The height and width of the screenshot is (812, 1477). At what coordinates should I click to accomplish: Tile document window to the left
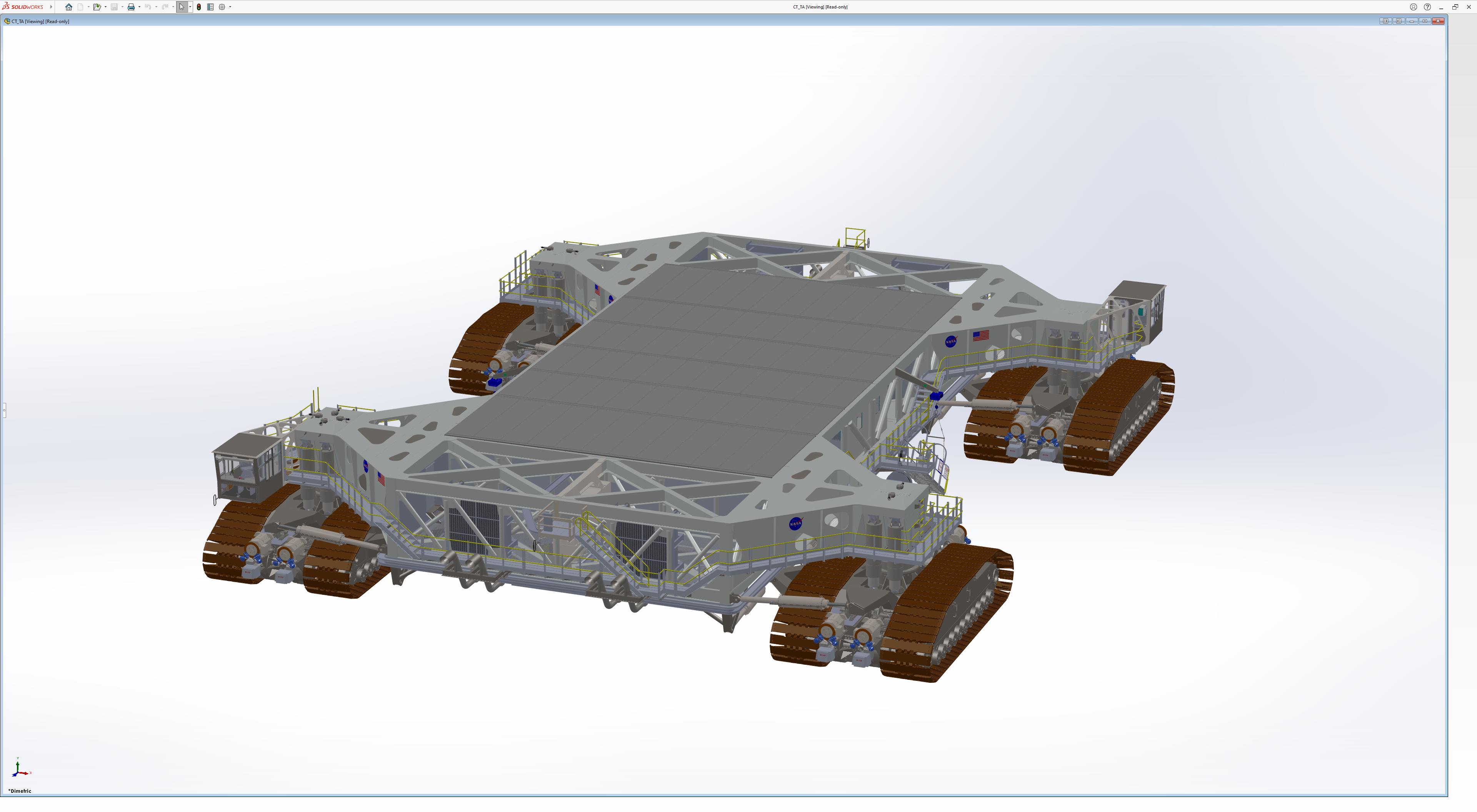[1385, 21]
